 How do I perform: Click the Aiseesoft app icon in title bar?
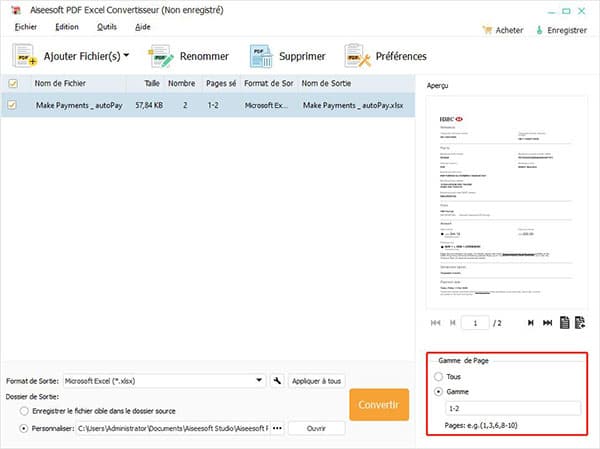click(x=16, y=11)
